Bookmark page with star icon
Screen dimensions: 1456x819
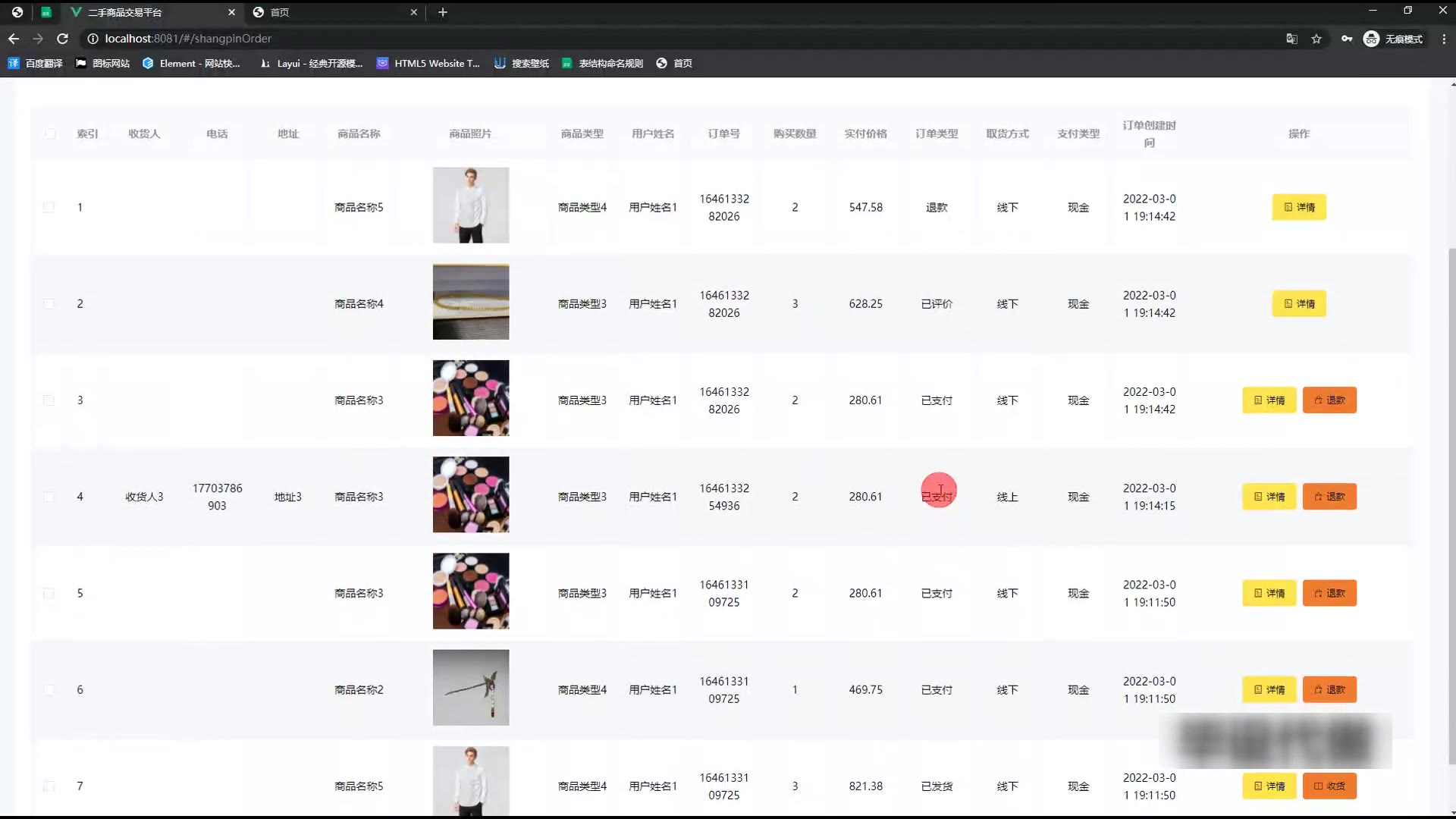(1316, 39)
